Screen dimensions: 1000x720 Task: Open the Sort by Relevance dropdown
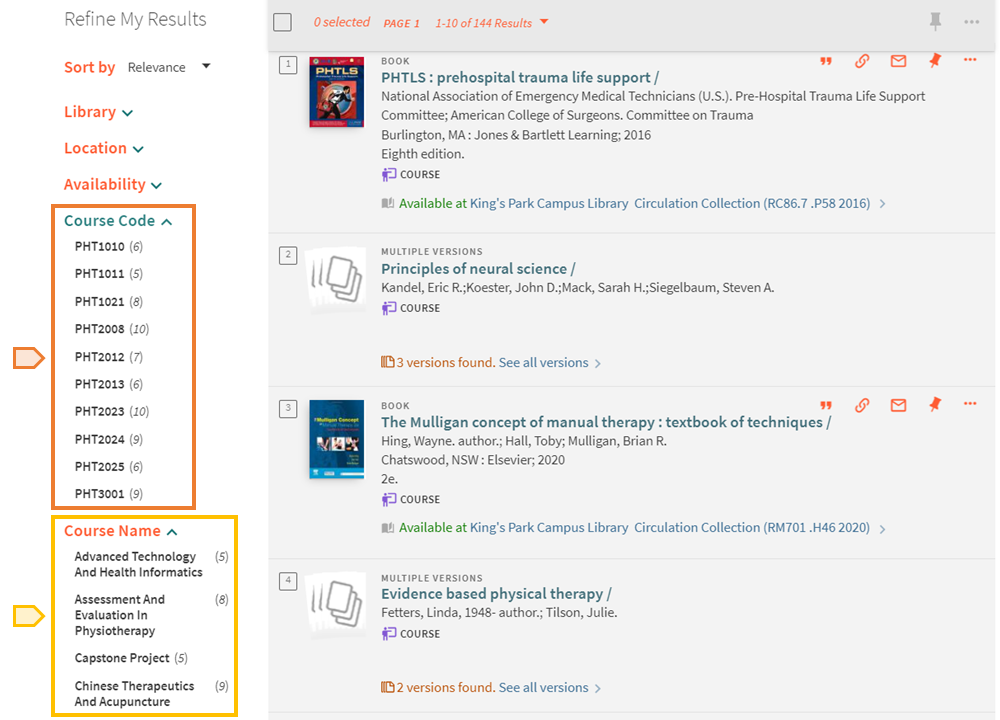169,67
